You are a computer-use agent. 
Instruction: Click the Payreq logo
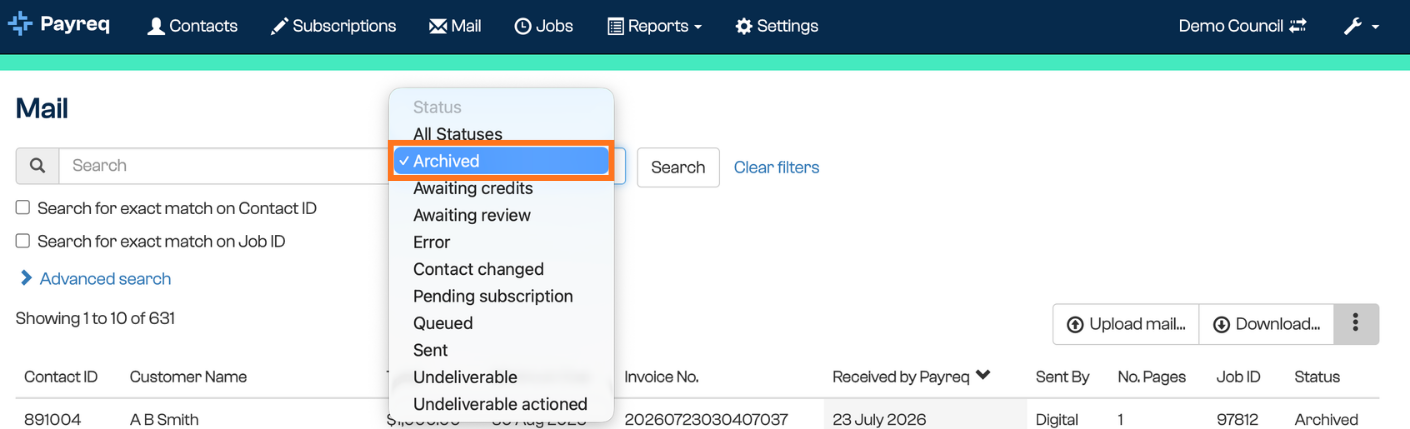pyautogui.click(x=59, y=26)
